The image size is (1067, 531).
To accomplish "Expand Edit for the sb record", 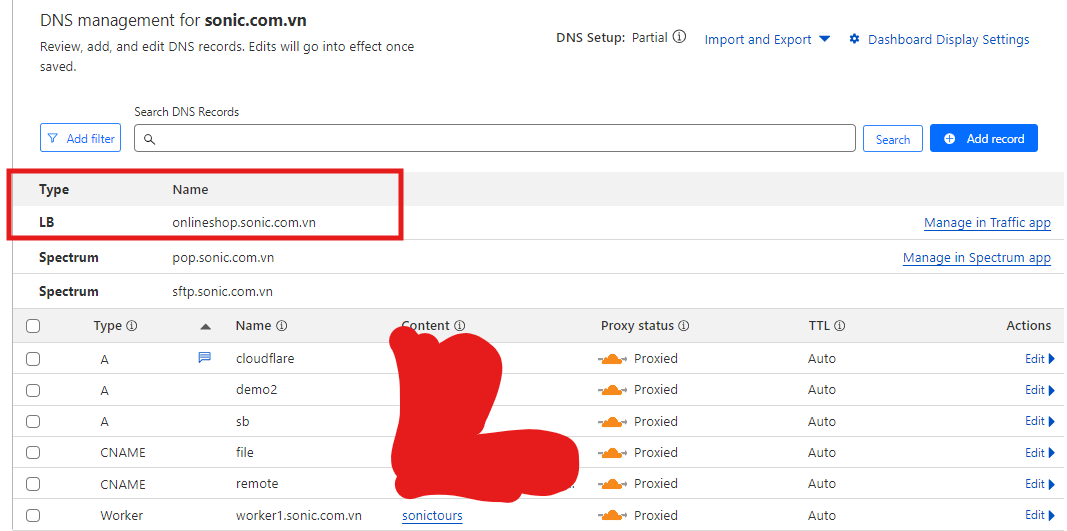I will point(1039,421).
